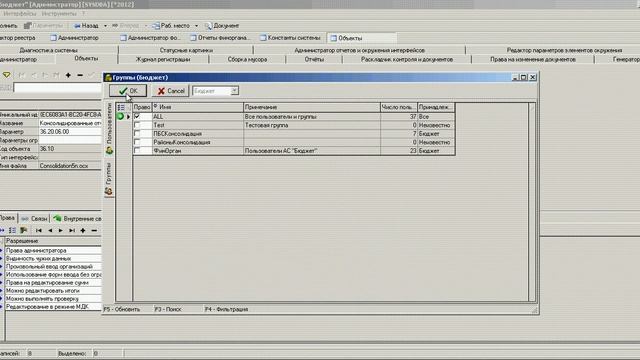The width and height of the screenshot is (640, 360).
Task: Delete record with upper minus icon
Action: [80, 75]
